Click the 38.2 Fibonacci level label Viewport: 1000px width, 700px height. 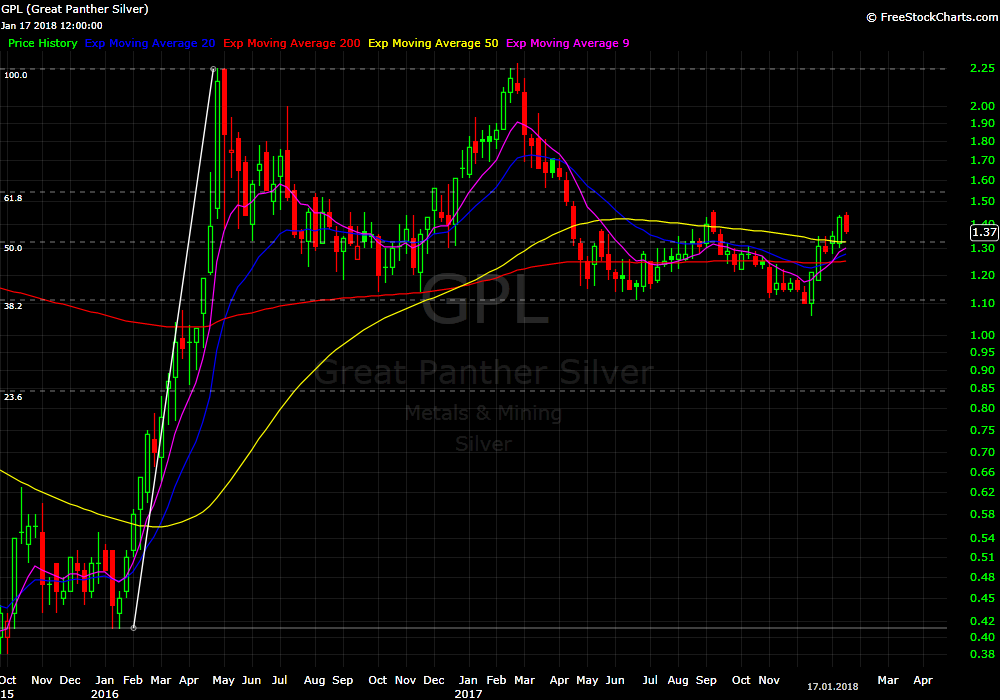13,306
